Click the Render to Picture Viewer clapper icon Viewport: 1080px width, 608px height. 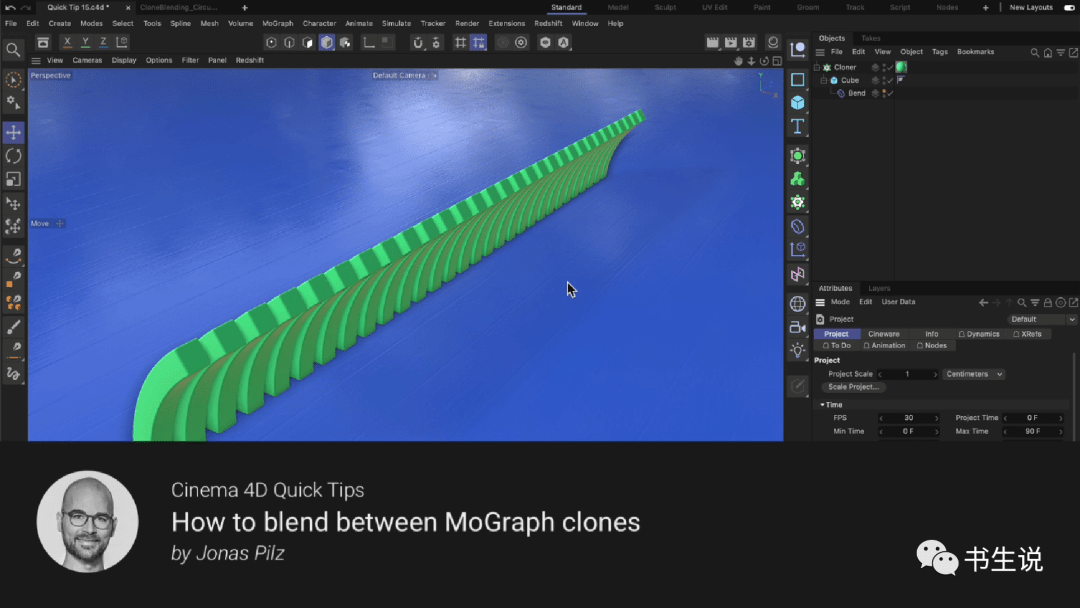point(731,43)
